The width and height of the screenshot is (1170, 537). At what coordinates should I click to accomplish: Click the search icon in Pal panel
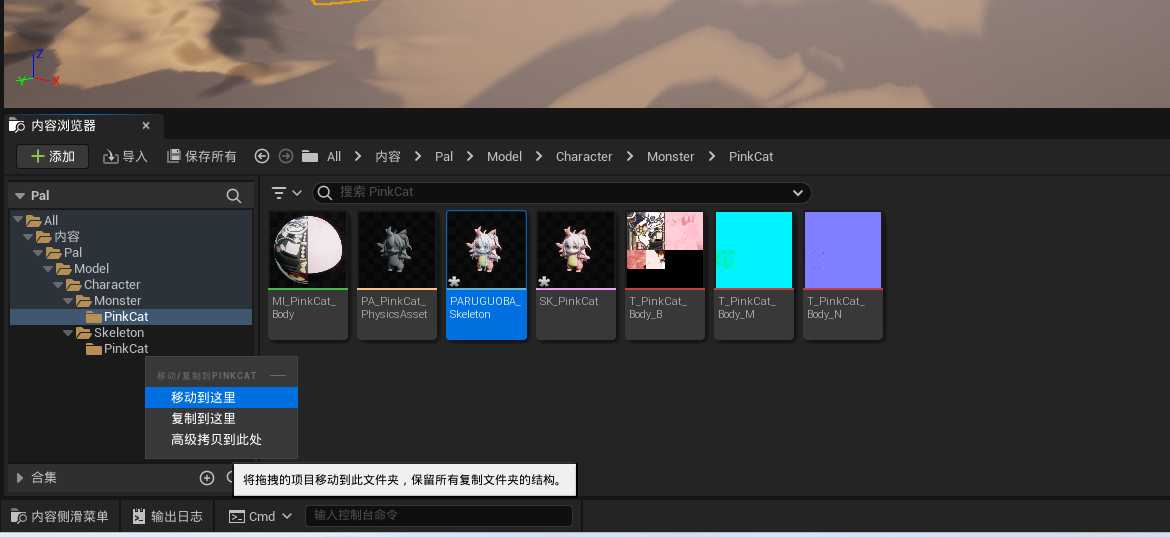[x=233, y=196]
